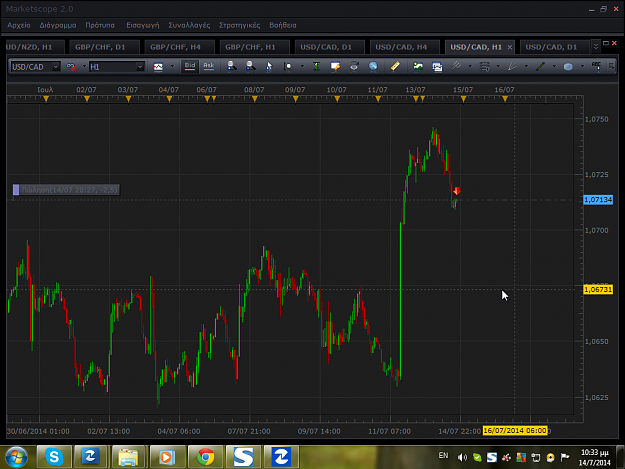Expand zoom region tool dropdown arrow
Screen dimensions: 625x469
302,67
